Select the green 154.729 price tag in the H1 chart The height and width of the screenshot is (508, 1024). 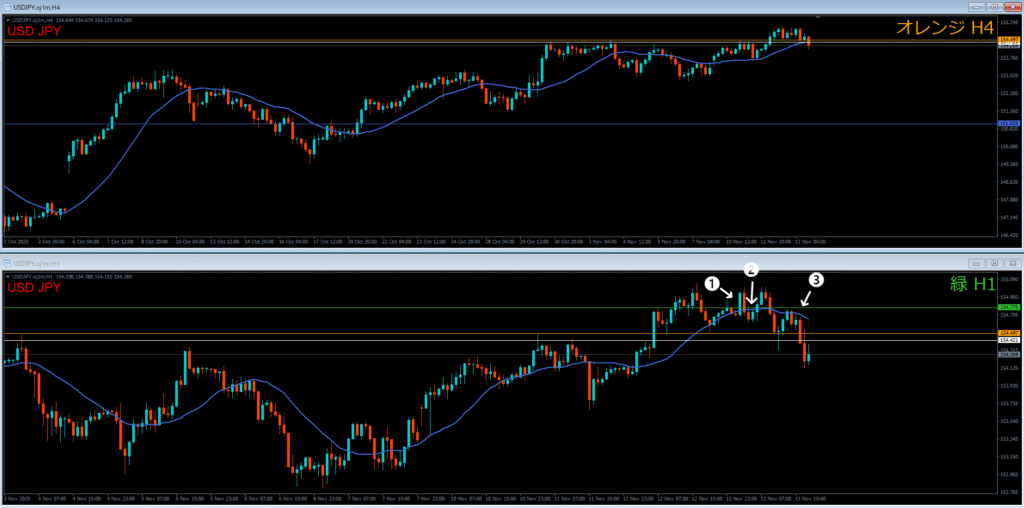click(1009, 307)
